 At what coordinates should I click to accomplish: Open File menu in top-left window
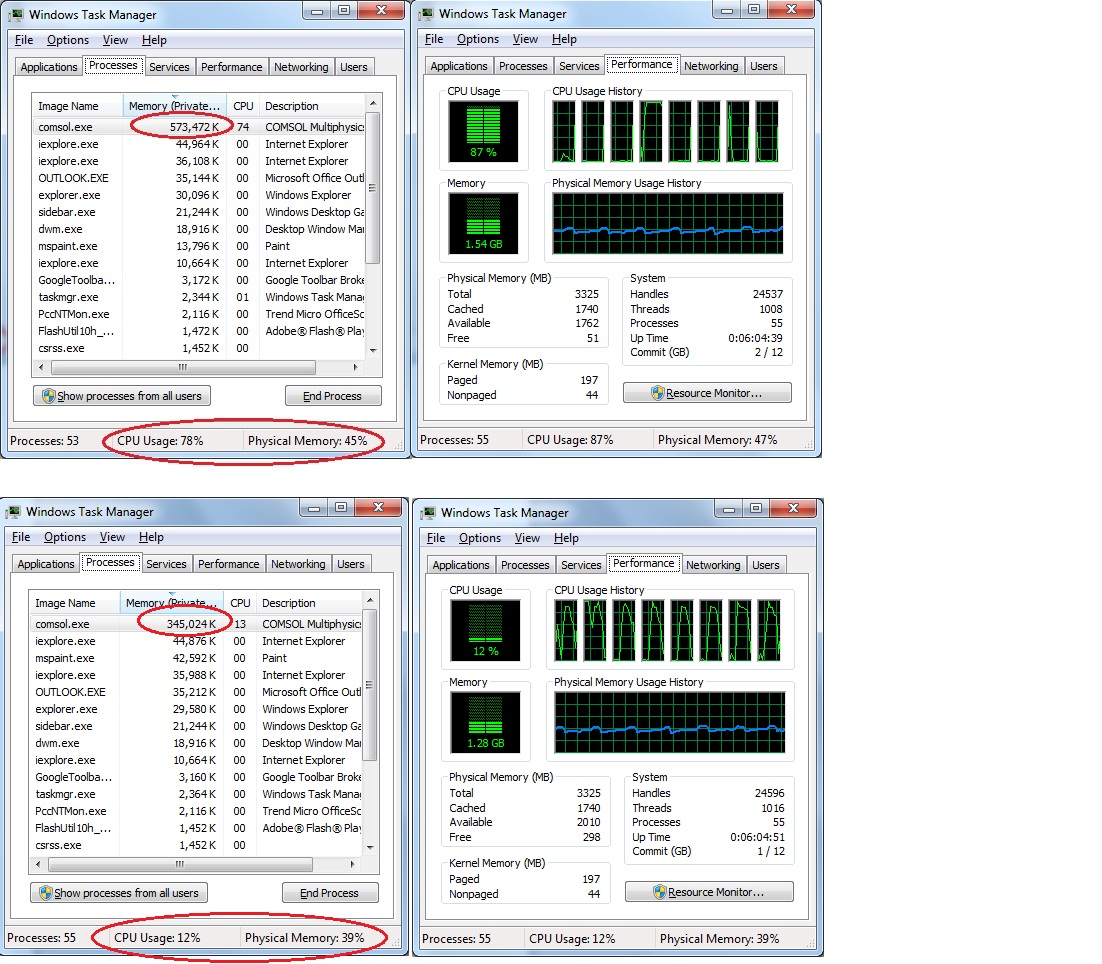(x=24, y=40)
